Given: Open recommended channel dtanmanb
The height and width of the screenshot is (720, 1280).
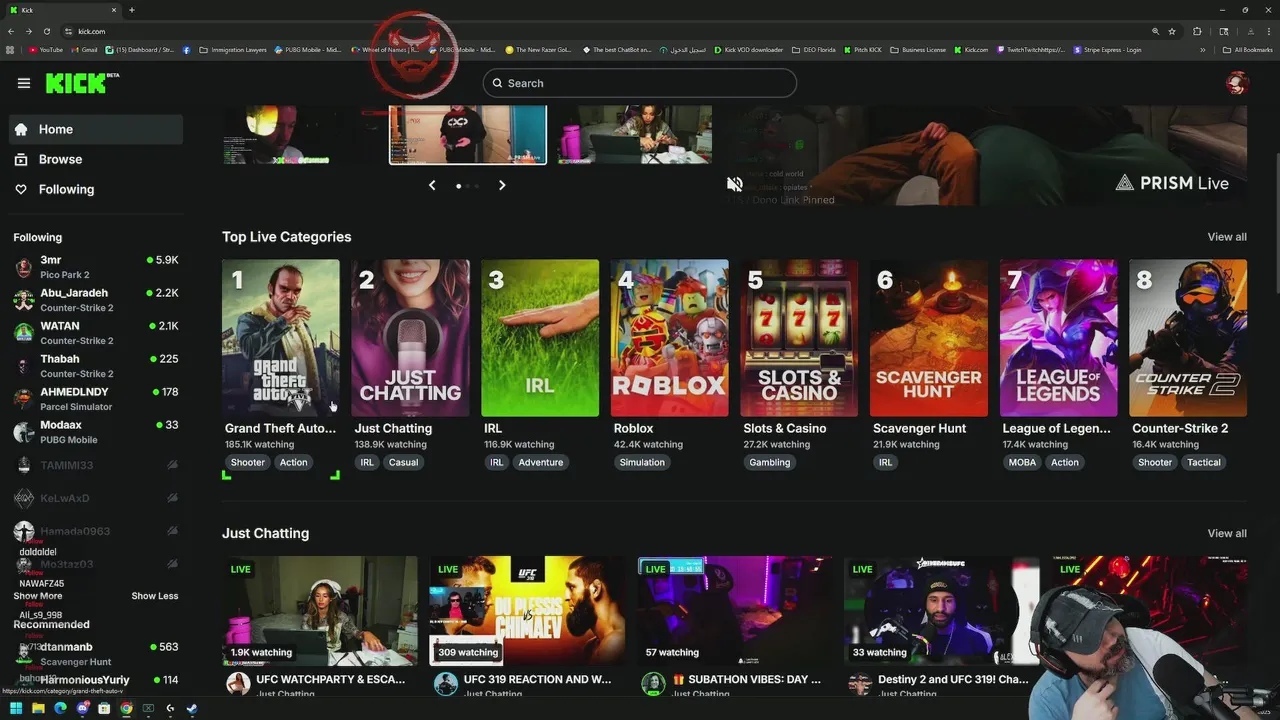Looking at the screenshot, I should [95, 653].
